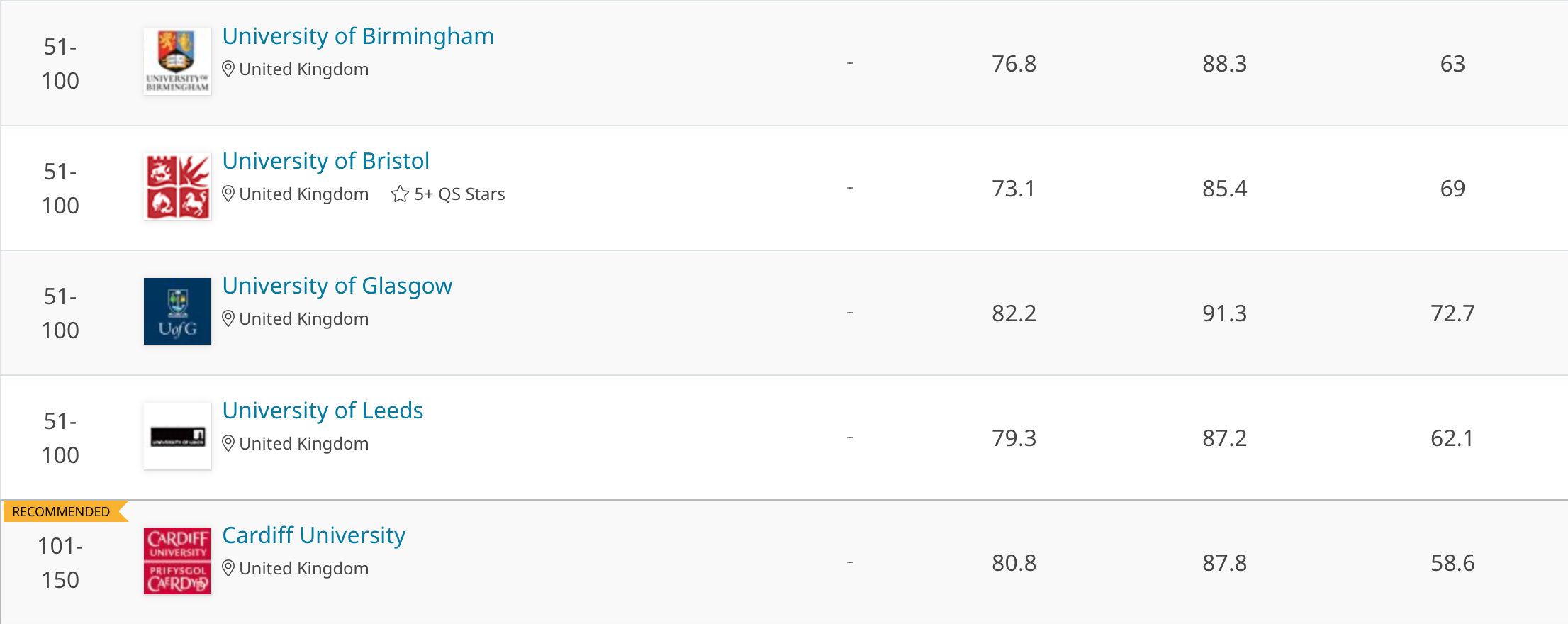Click location pin icon under University of Bristol

[x=228, y=194]
